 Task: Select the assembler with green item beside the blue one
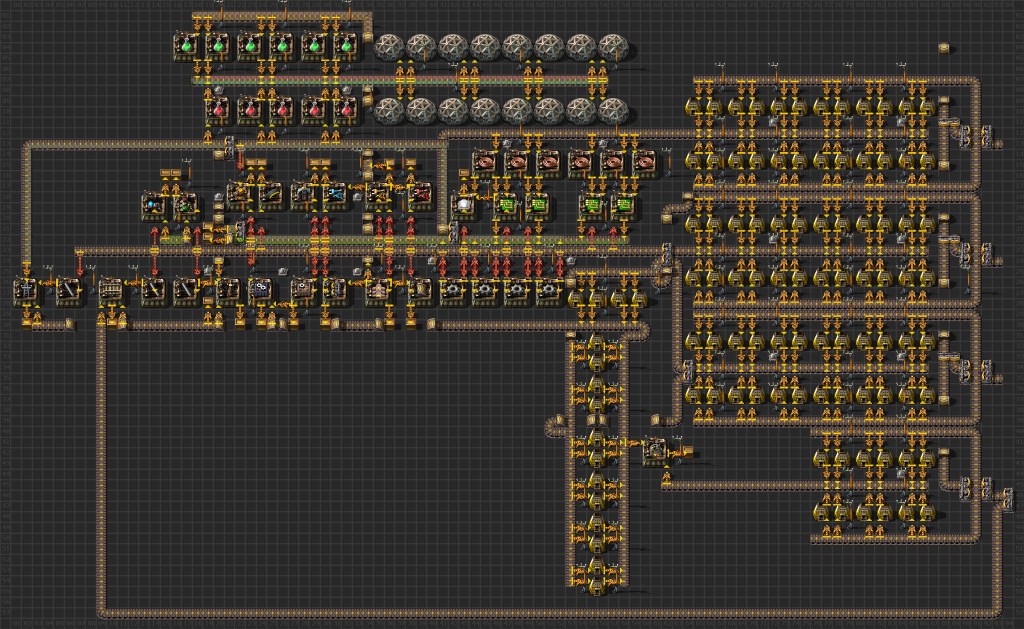[x=185, y=205]
